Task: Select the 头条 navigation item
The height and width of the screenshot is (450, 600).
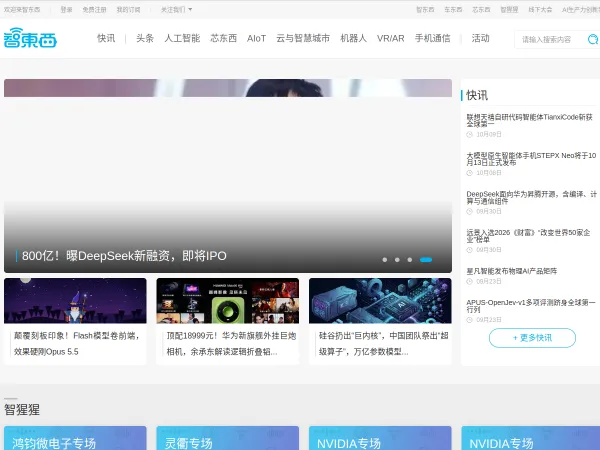Action: coord(145,38)
